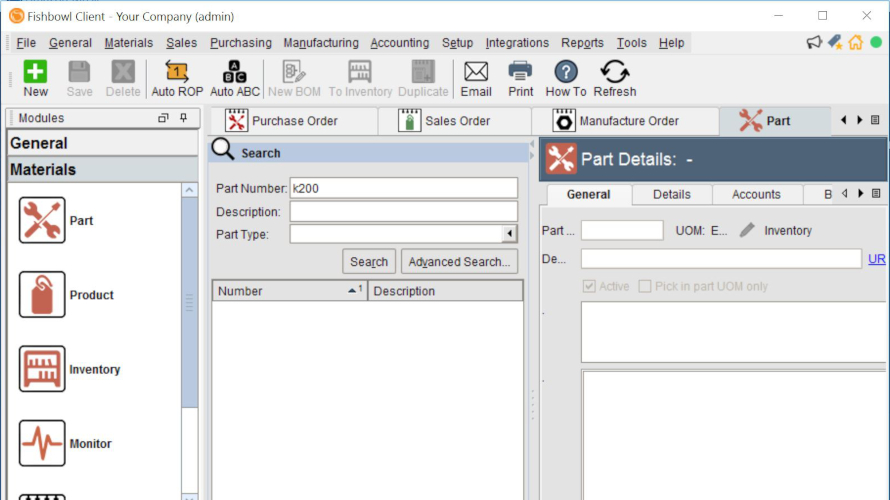Open the Tools menu
Image resolution: width=890 pixels, height=500 pixels.
(x=631, y=43)
